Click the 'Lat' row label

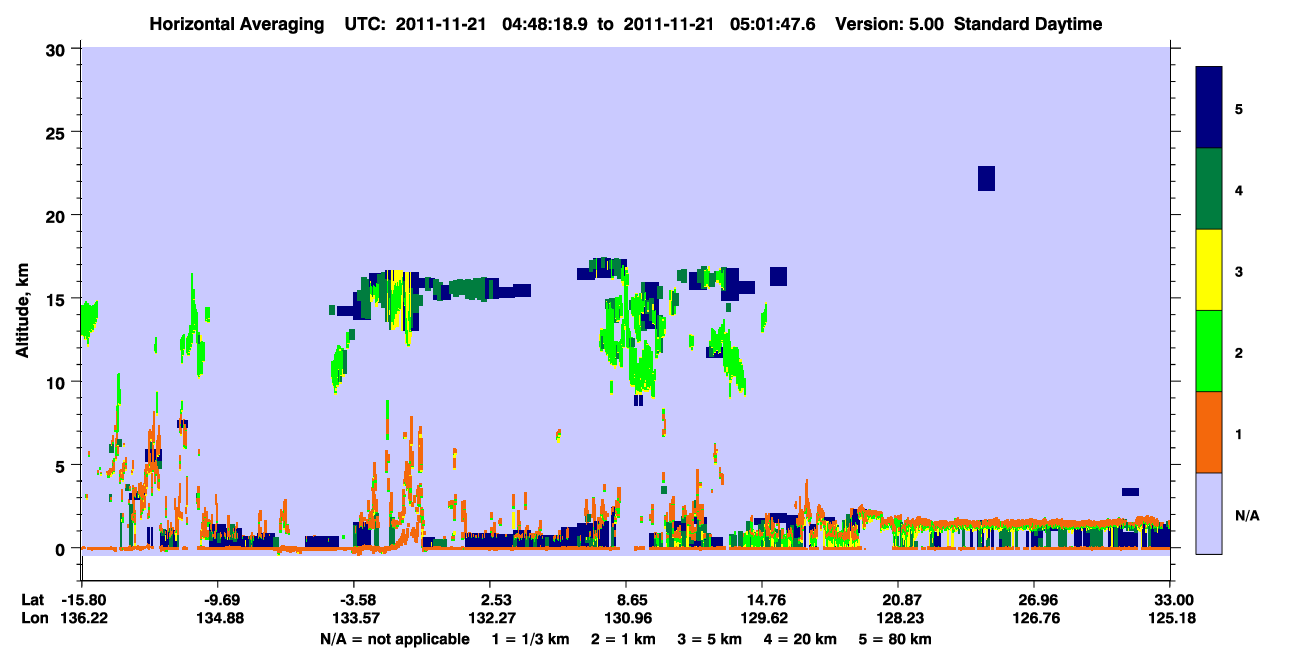tap(33, 599)
